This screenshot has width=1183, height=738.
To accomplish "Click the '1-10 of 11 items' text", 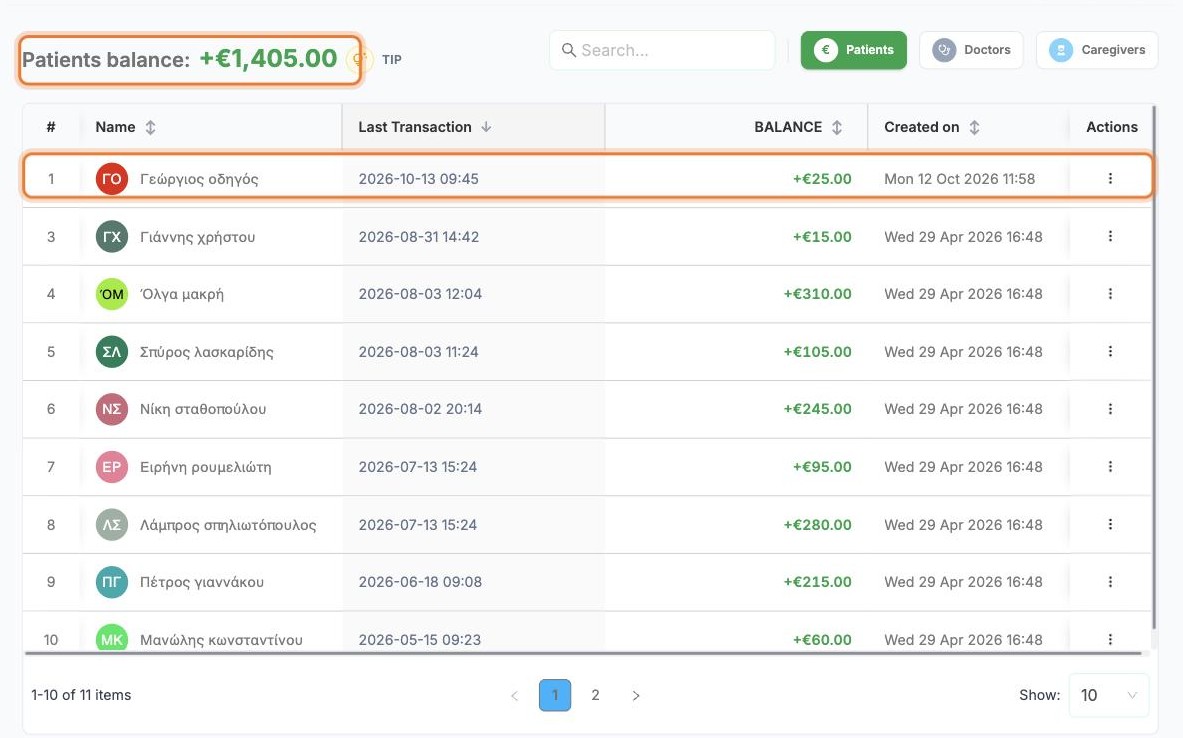I will [81, 695].
